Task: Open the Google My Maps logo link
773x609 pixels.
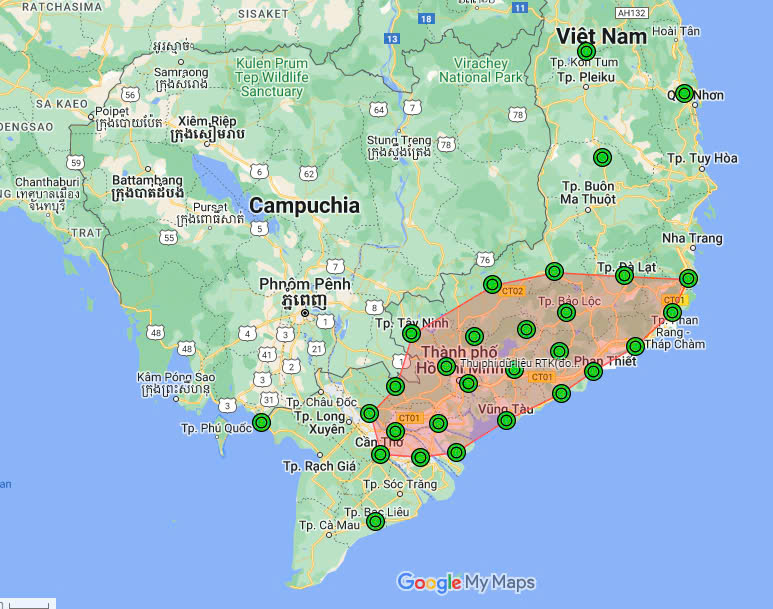Action: pyautogui.click(x=466, y=583)
